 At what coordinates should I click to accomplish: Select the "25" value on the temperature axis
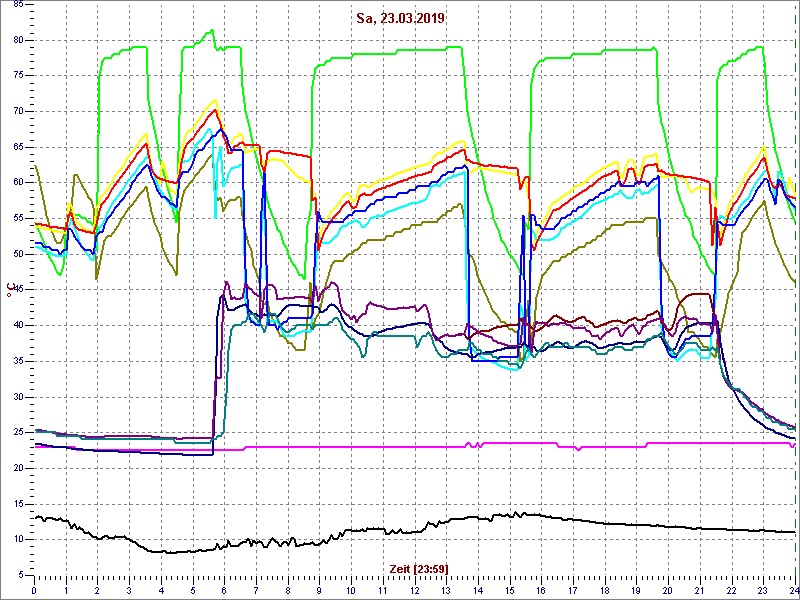pos(18,433)
